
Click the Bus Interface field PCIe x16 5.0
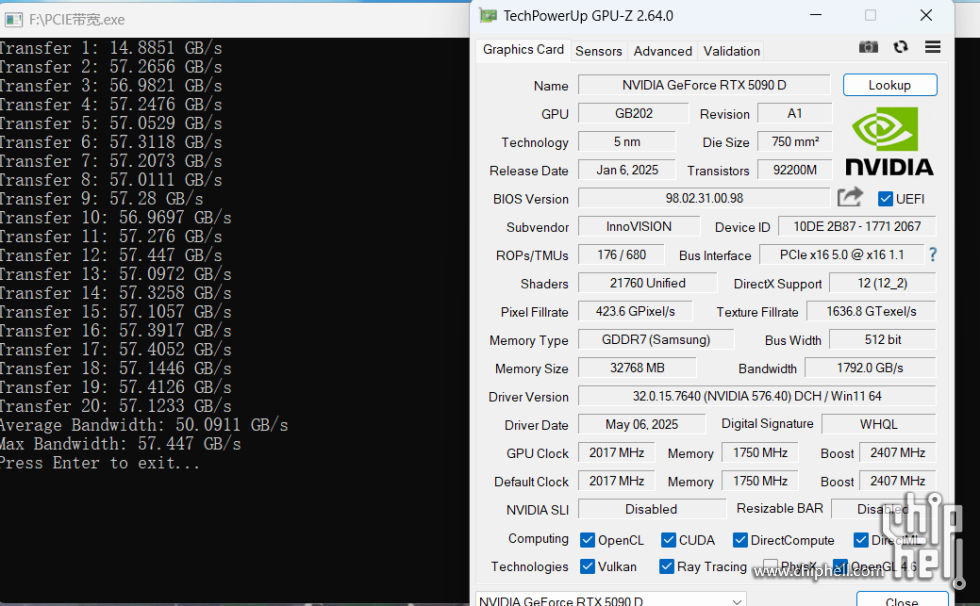pos(841,255)
